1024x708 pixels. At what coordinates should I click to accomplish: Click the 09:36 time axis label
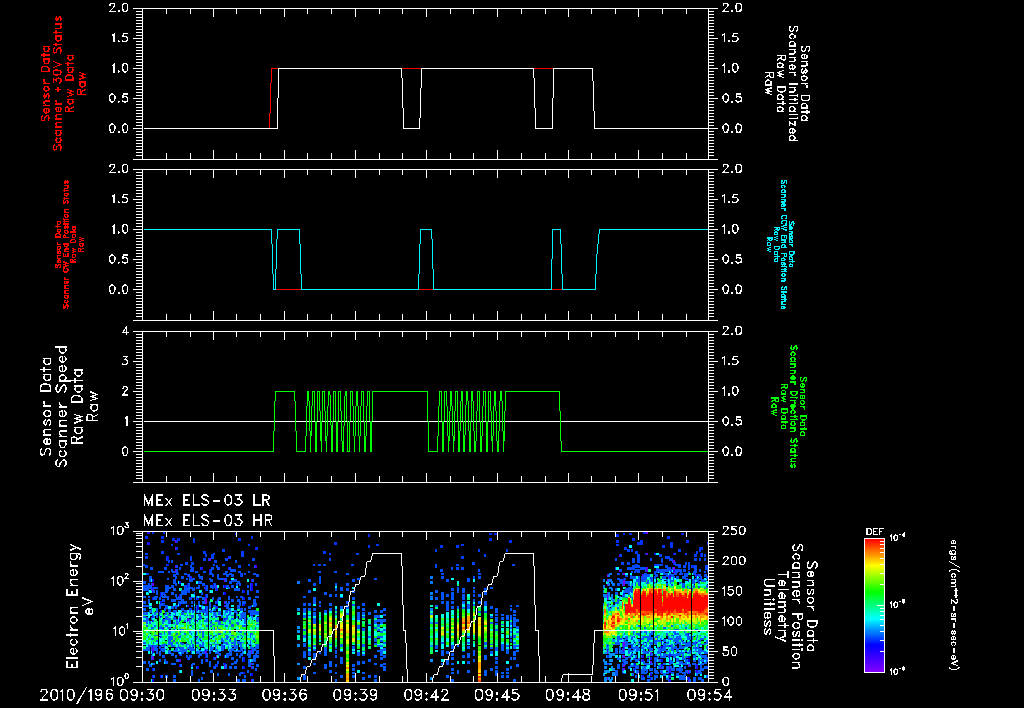[x=283, y=696]
